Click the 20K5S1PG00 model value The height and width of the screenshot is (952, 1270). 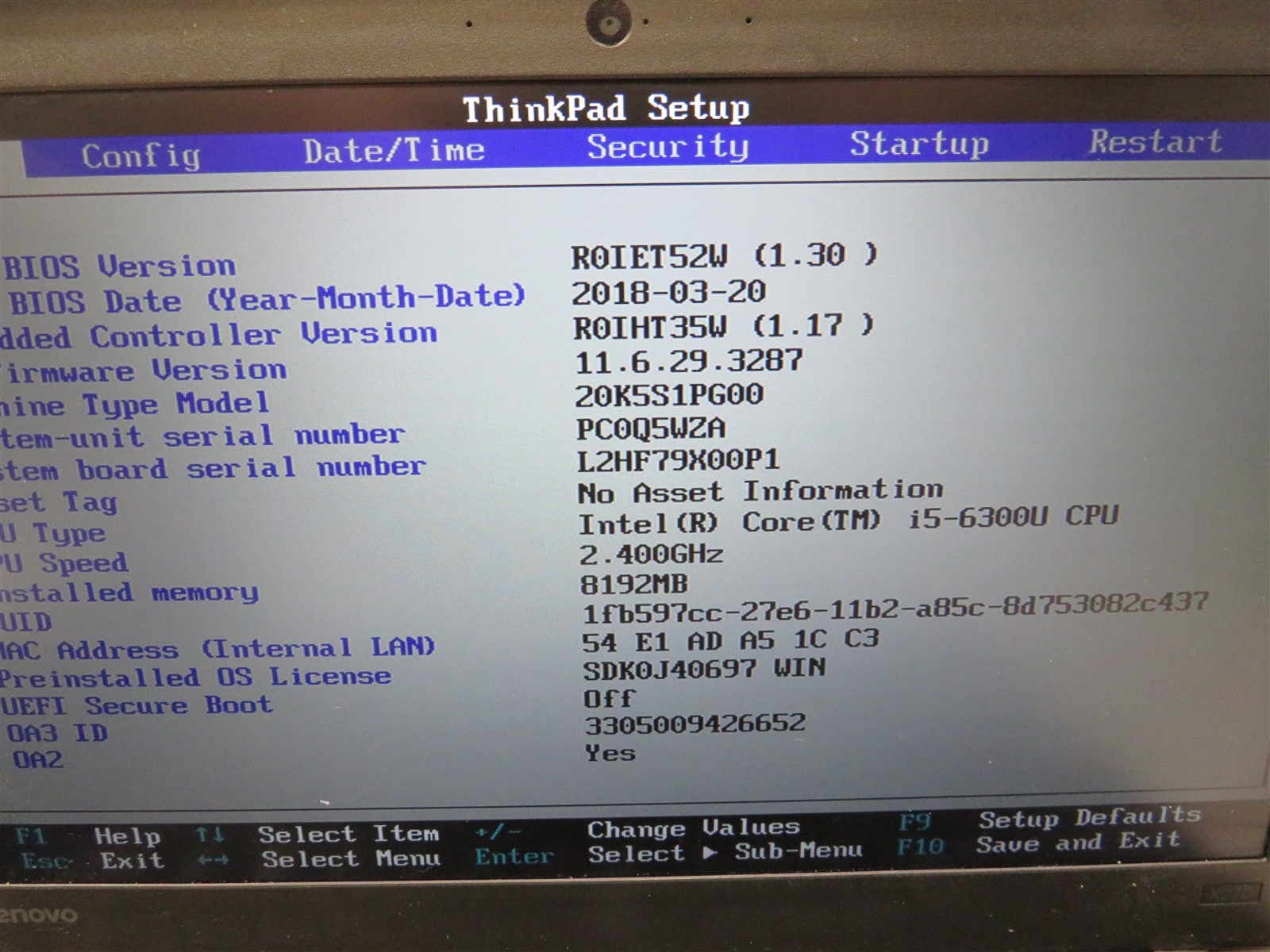click(669, 394)
